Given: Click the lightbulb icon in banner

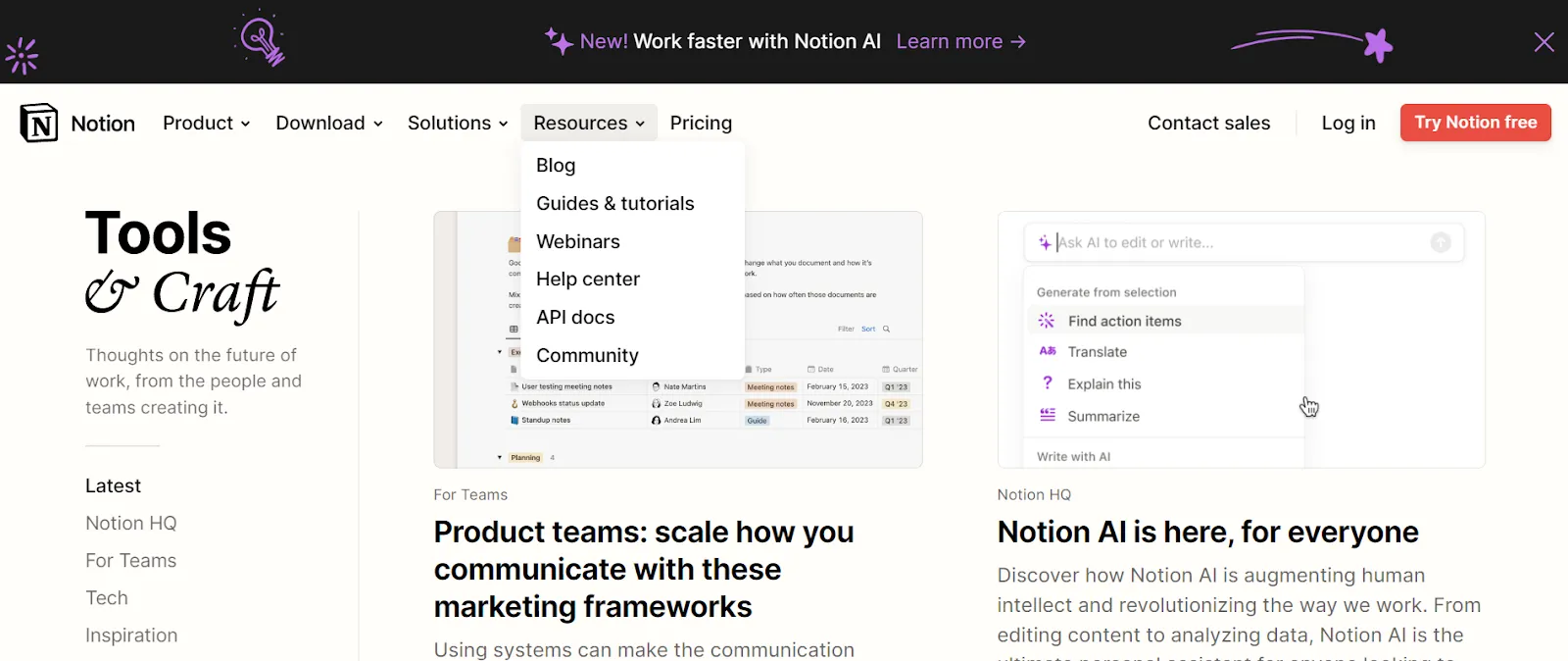Looking at the screenshot, I should [261, 39].
